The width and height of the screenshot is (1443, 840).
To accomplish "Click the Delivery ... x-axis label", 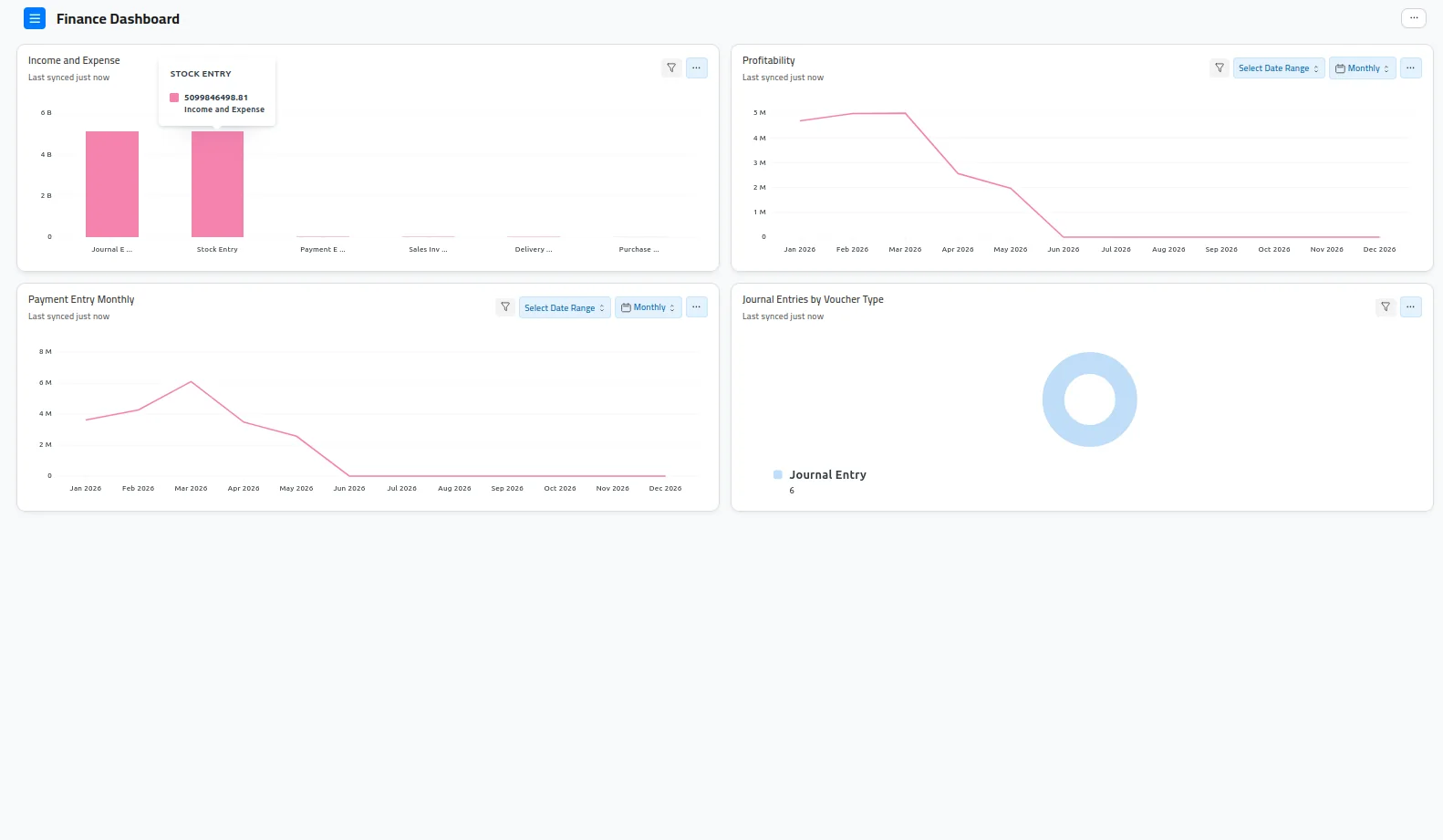I will (x=534, y=250).
